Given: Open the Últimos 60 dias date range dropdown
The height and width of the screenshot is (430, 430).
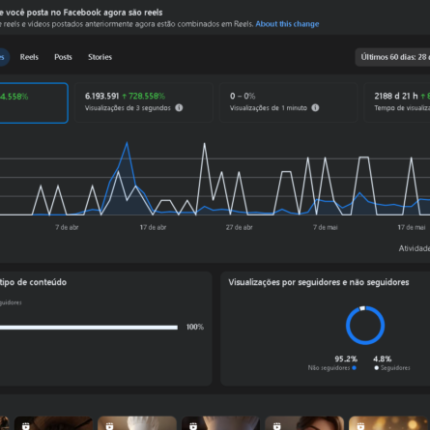Looking at the screenshot, I should click(x=392, y=57).
